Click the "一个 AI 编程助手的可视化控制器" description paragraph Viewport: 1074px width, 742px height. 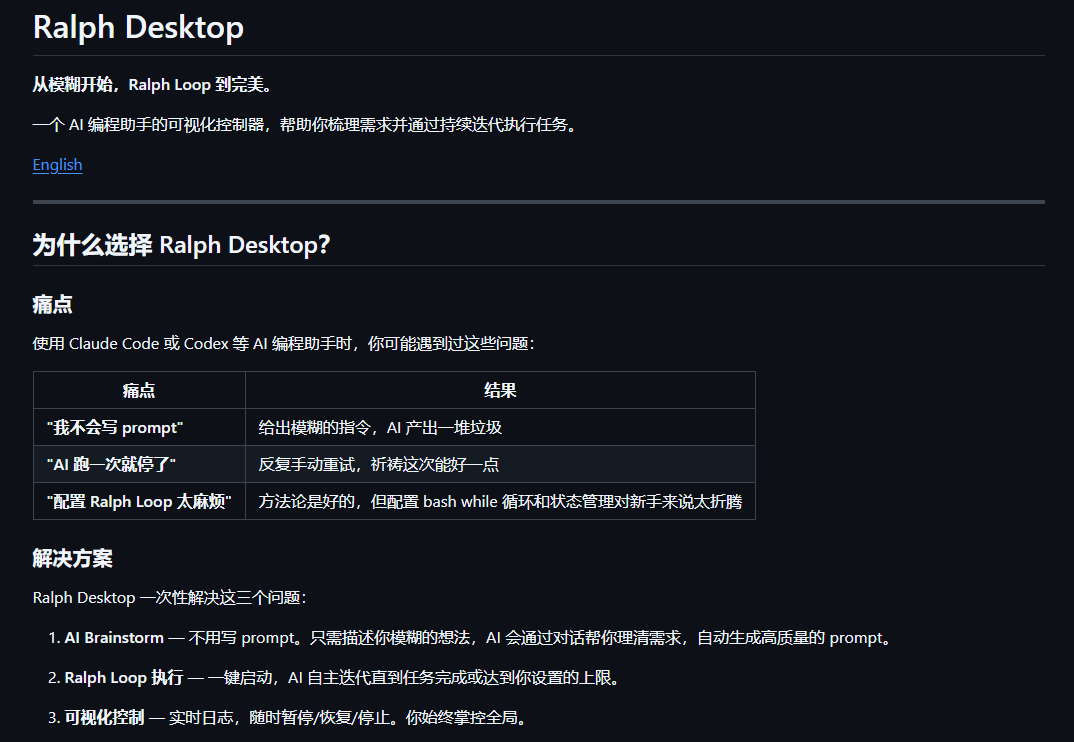click(x=305, y=125)
